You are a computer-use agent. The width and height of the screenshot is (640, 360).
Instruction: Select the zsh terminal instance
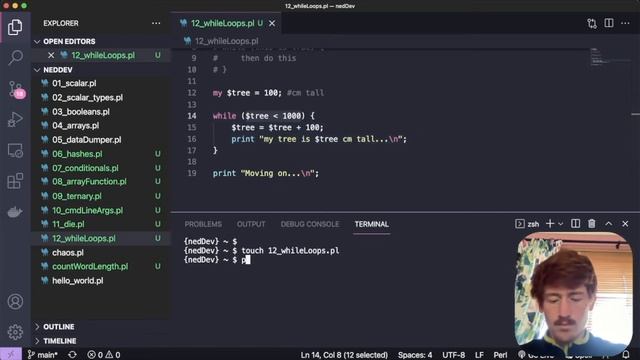527,224
